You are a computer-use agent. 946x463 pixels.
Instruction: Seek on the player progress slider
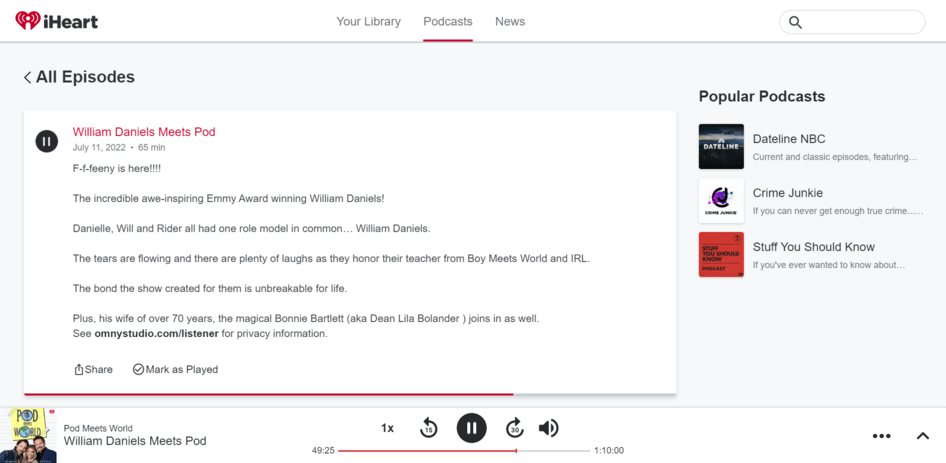(464, 451)
